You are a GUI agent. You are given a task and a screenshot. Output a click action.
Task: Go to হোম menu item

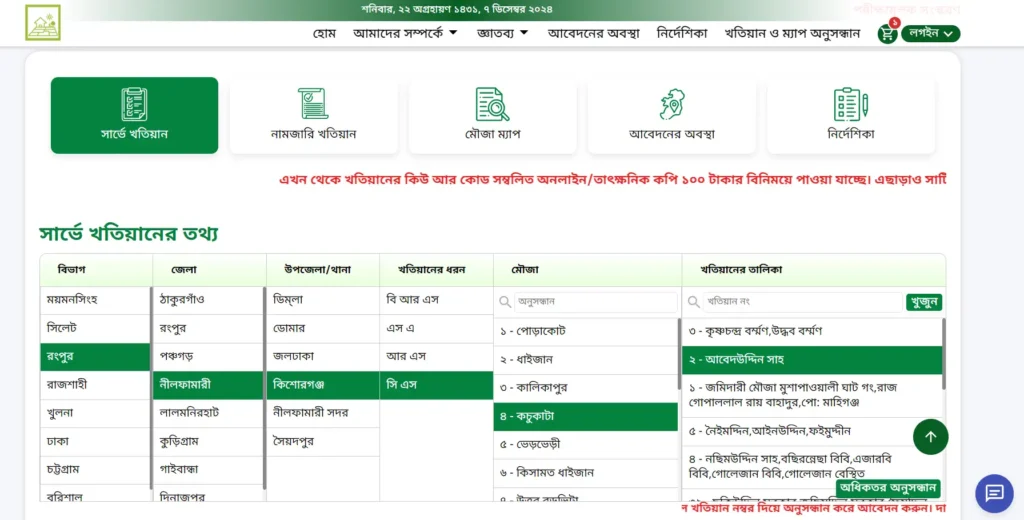tap(324, 33)
